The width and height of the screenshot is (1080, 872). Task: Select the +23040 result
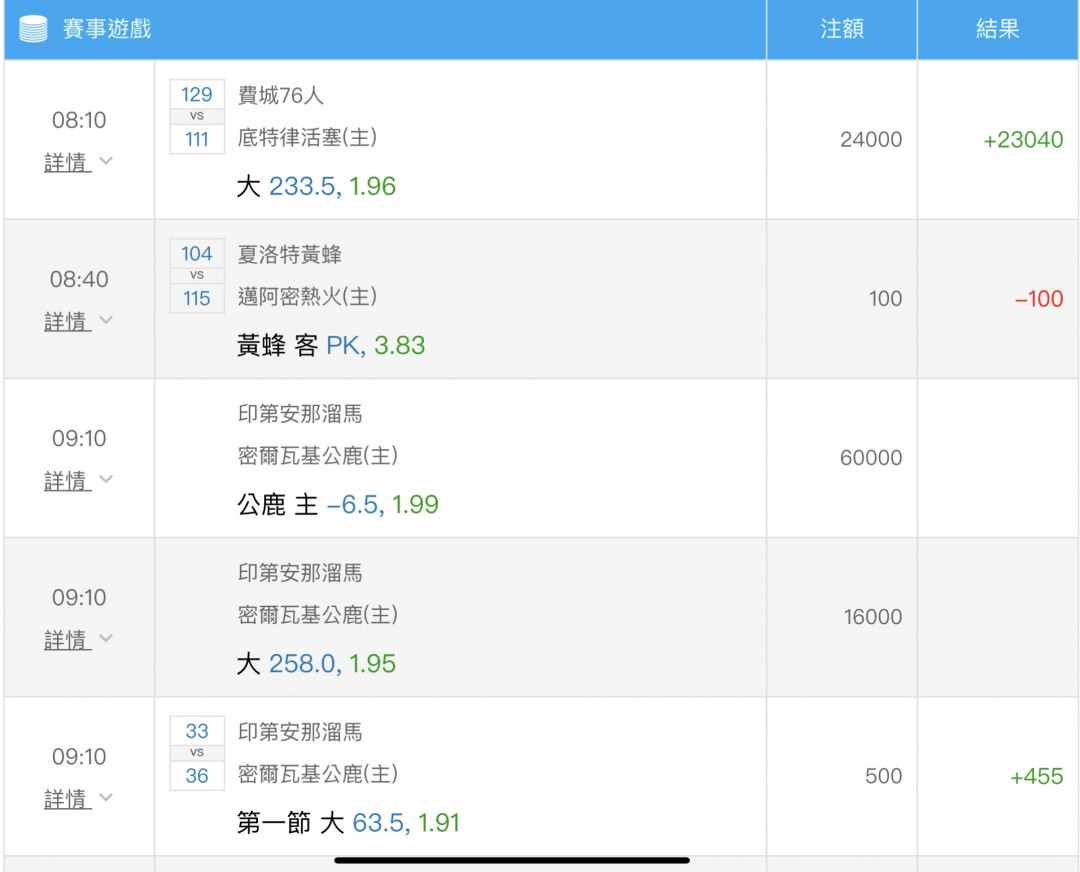pyautogui.click(x=1023, y=140)
